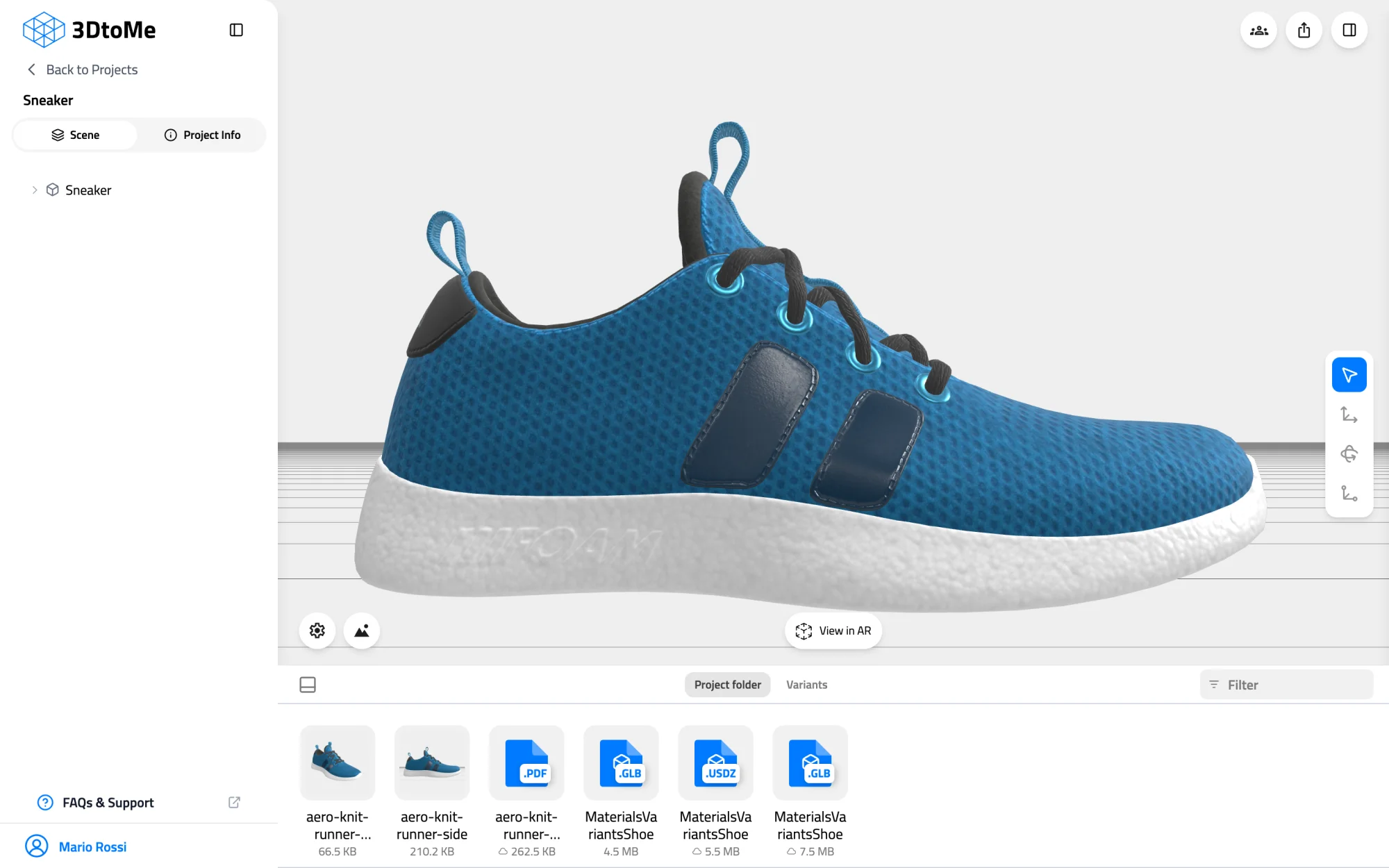The width and height of the screenshot is (1389, 868).
Task: Click into the Filter field
Action: tap(1286, 685)
